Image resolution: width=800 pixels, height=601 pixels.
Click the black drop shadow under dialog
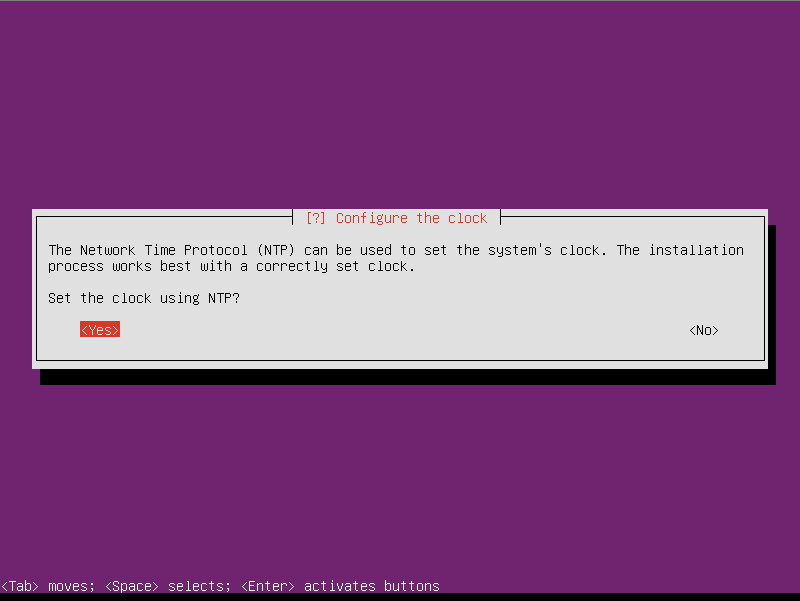click(x=408, y=377)
